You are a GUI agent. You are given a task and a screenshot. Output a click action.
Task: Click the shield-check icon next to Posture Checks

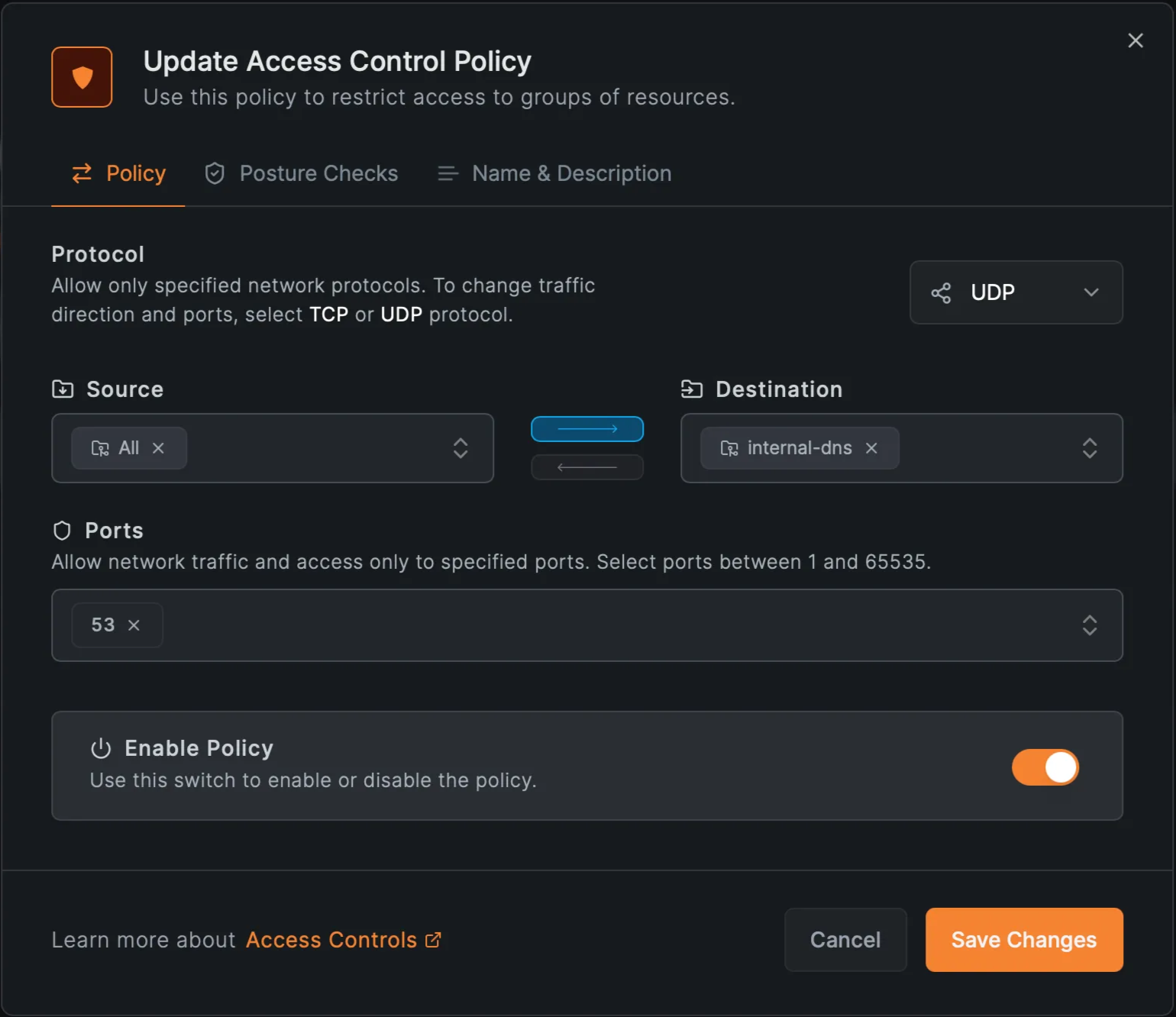click(x=215, y=173)
